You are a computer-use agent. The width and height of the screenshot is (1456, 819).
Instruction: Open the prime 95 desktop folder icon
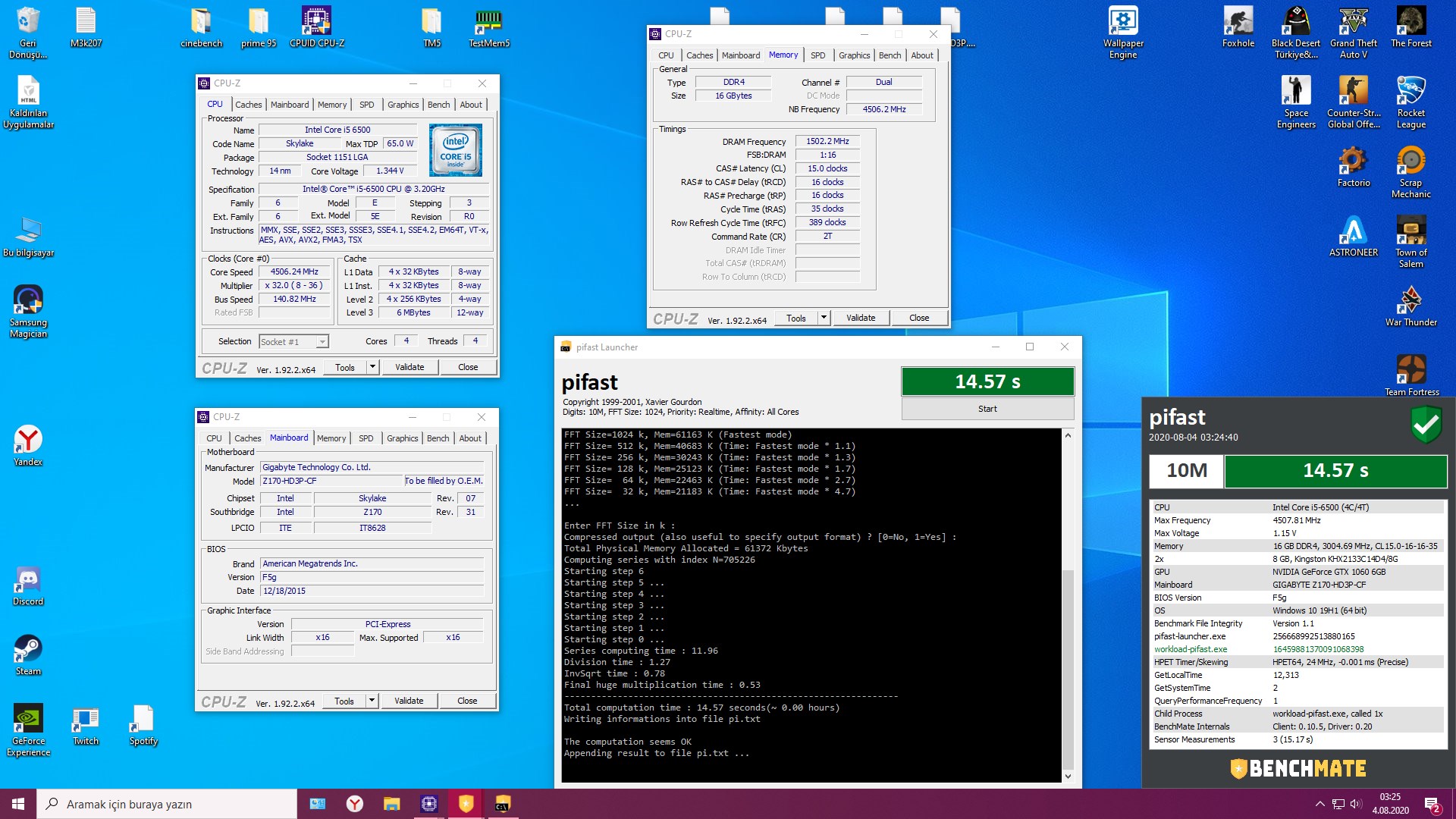pyautogui.click(x=259, y=27)
